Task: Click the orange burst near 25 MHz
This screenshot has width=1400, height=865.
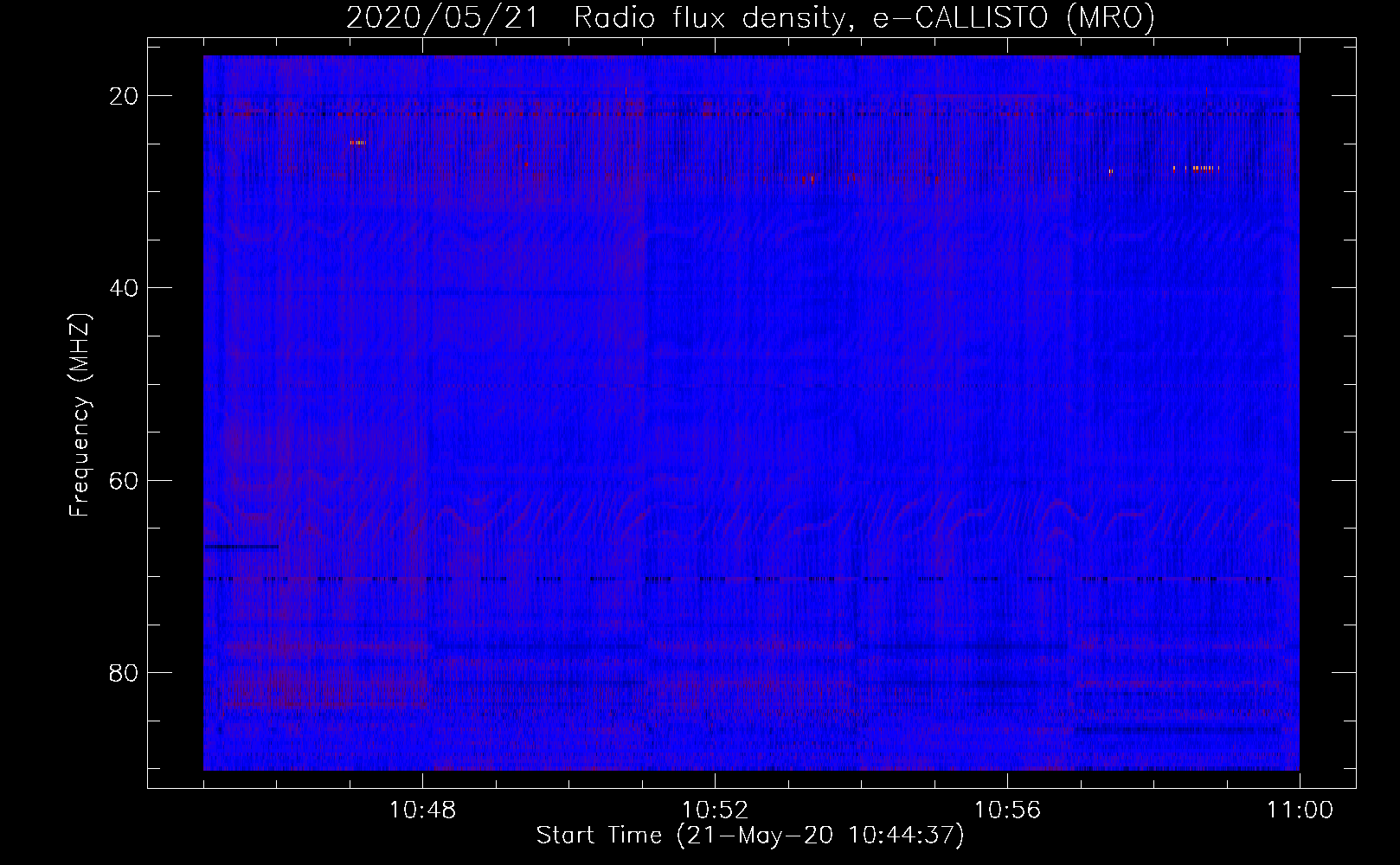Action: click(x=358, y=143)
